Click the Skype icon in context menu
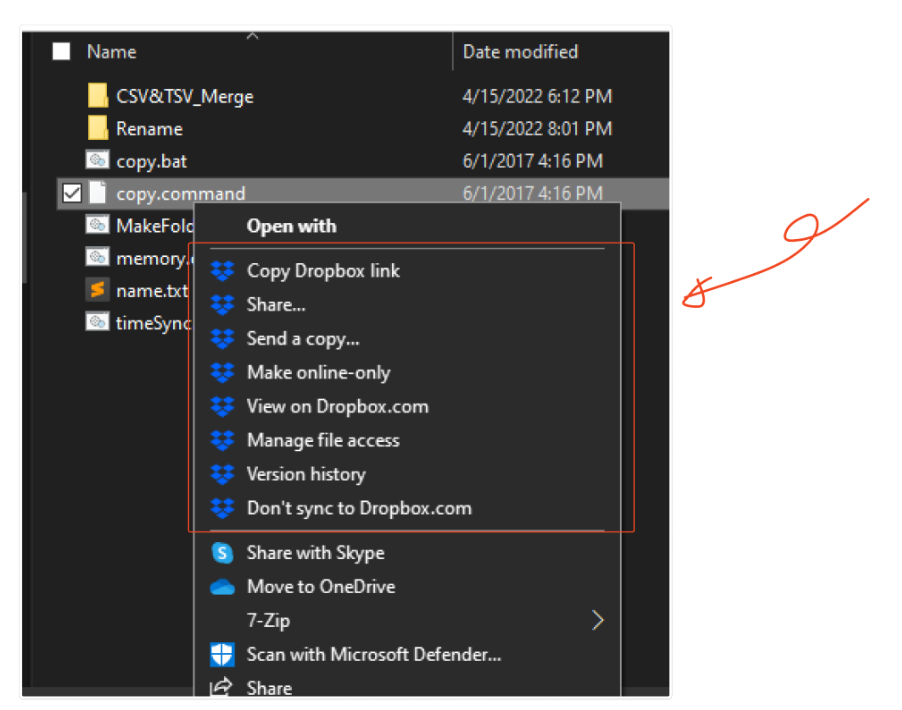902x710 pixels. pyautogui.click(x=222, y=553)
